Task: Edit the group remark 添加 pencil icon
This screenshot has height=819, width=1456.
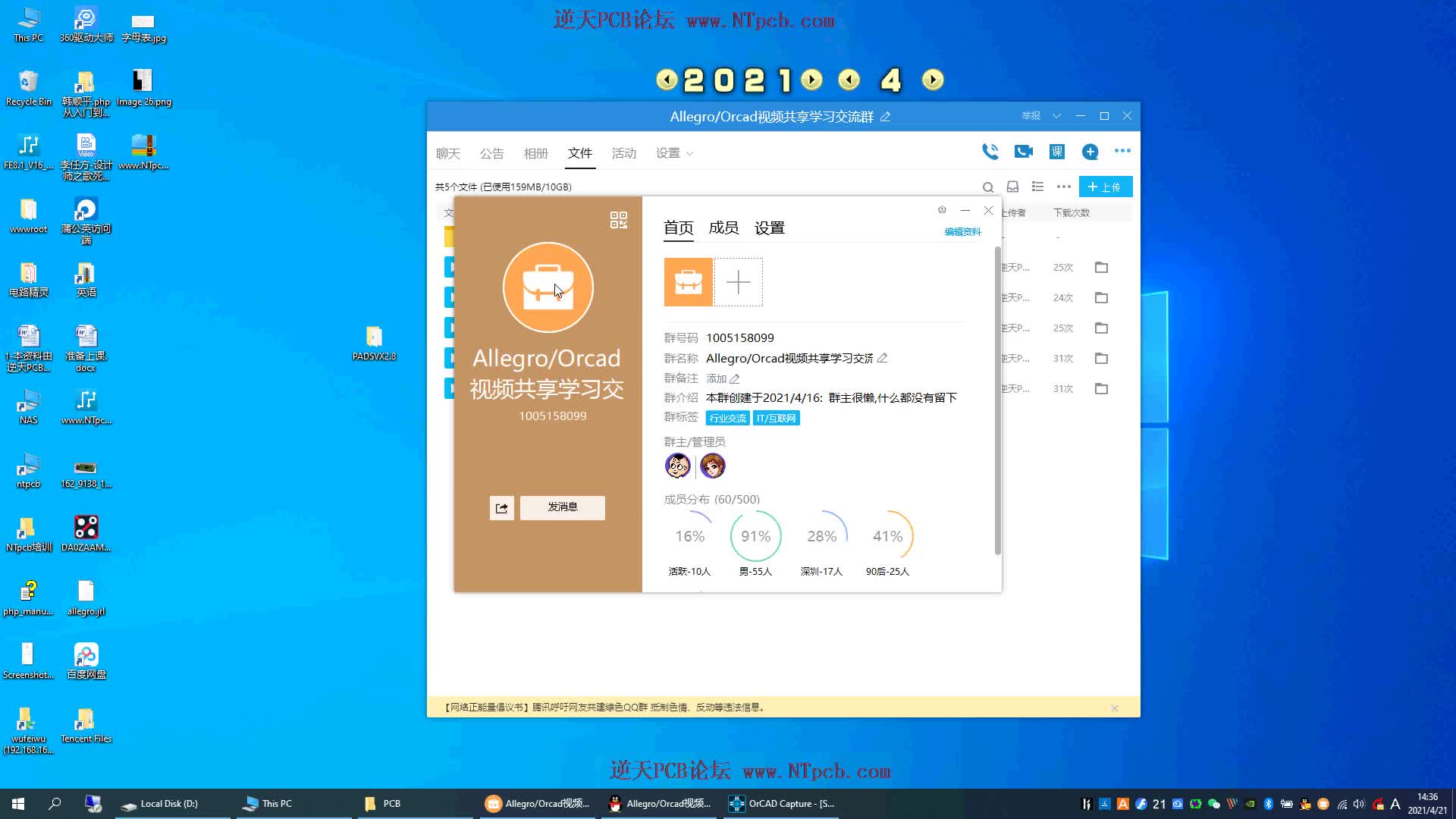Action: pyautogui.click(x=734, y=378)
